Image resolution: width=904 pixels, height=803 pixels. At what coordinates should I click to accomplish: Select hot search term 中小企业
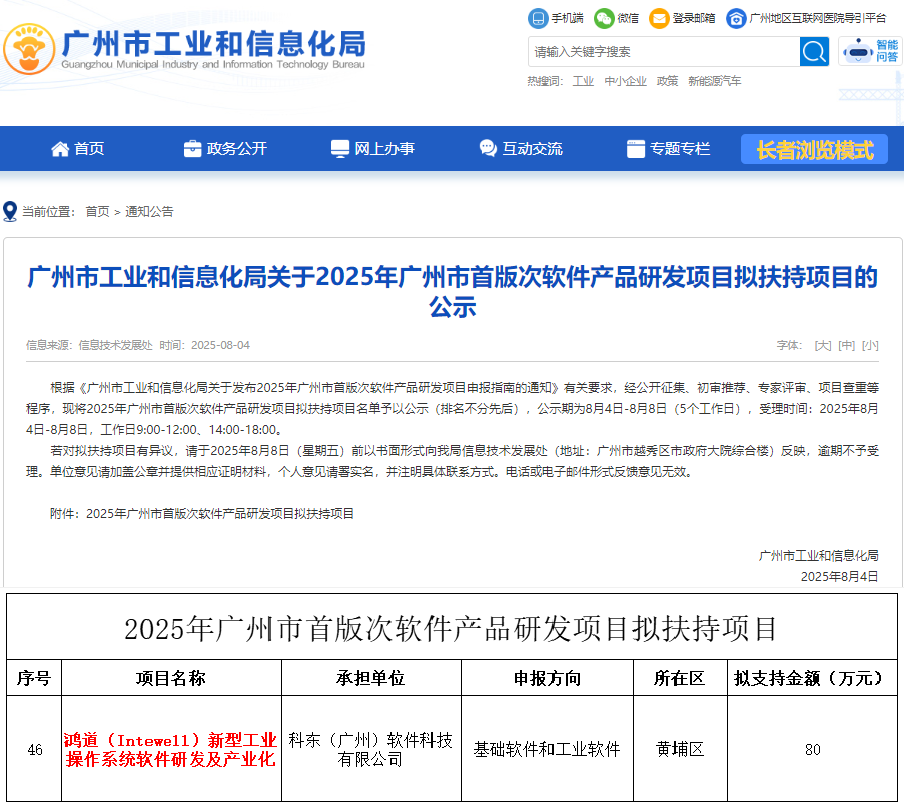[626, 81]
